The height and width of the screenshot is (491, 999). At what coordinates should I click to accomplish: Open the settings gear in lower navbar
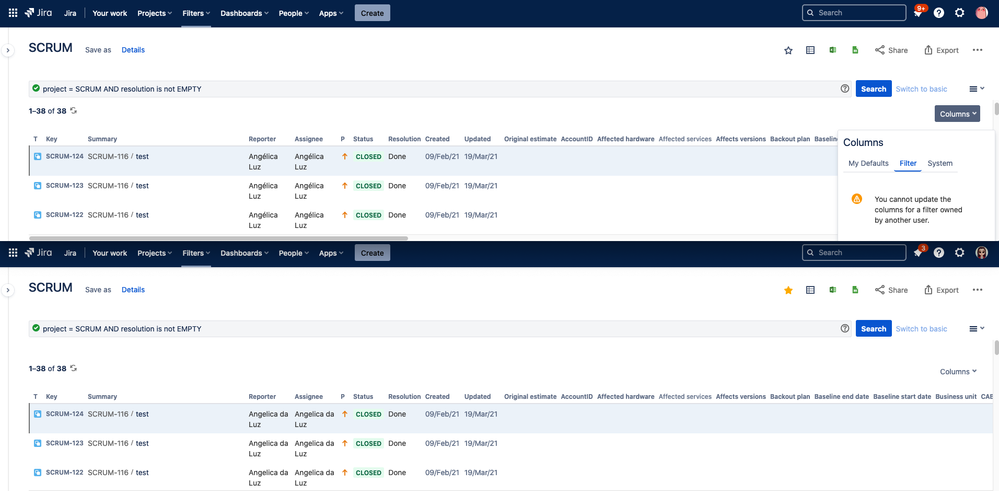(960, 253)
